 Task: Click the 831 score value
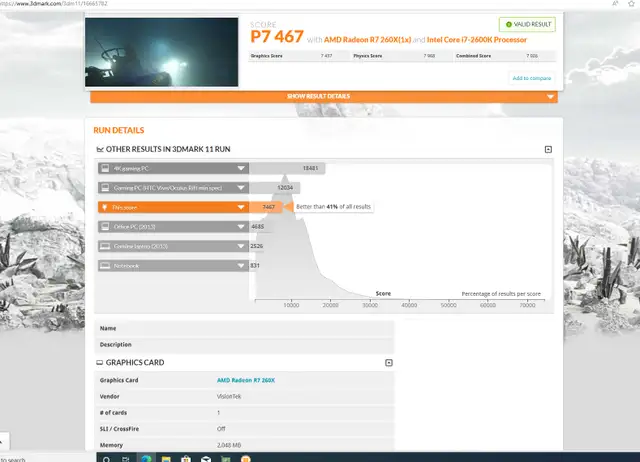[255, 266]
